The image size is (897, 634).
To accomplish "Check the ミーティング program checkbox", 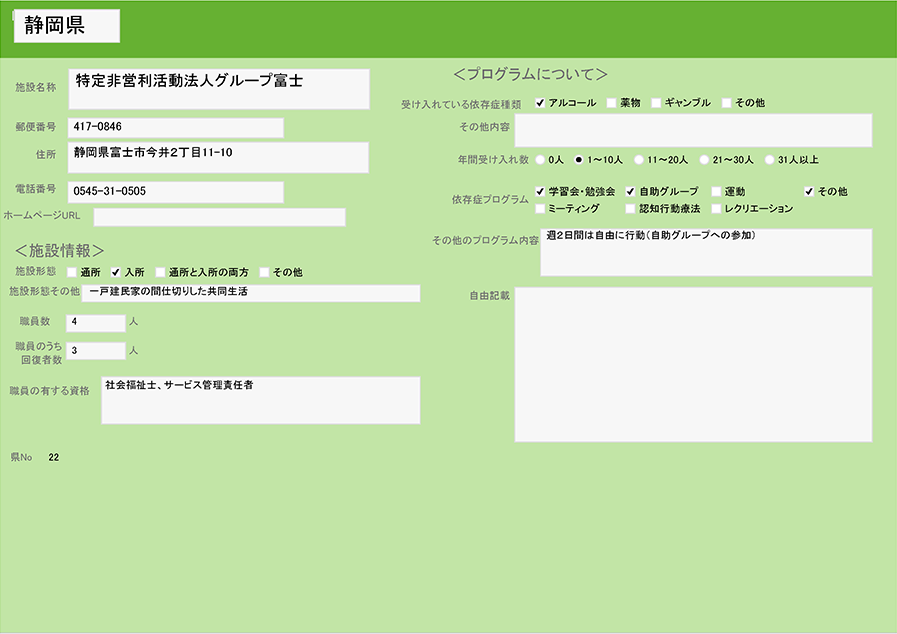I will click(x=540, y=209).
